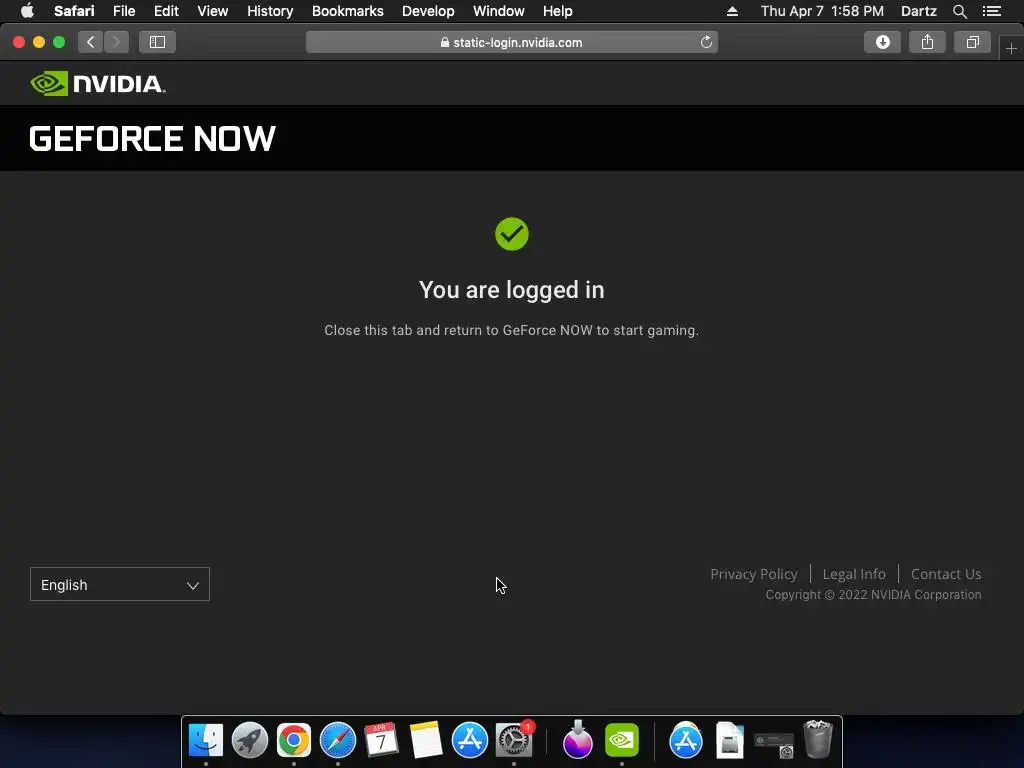Viewport: 1024px width, 768px height.
Task: Open the Privacy Policy link
Action: [754, 574]
